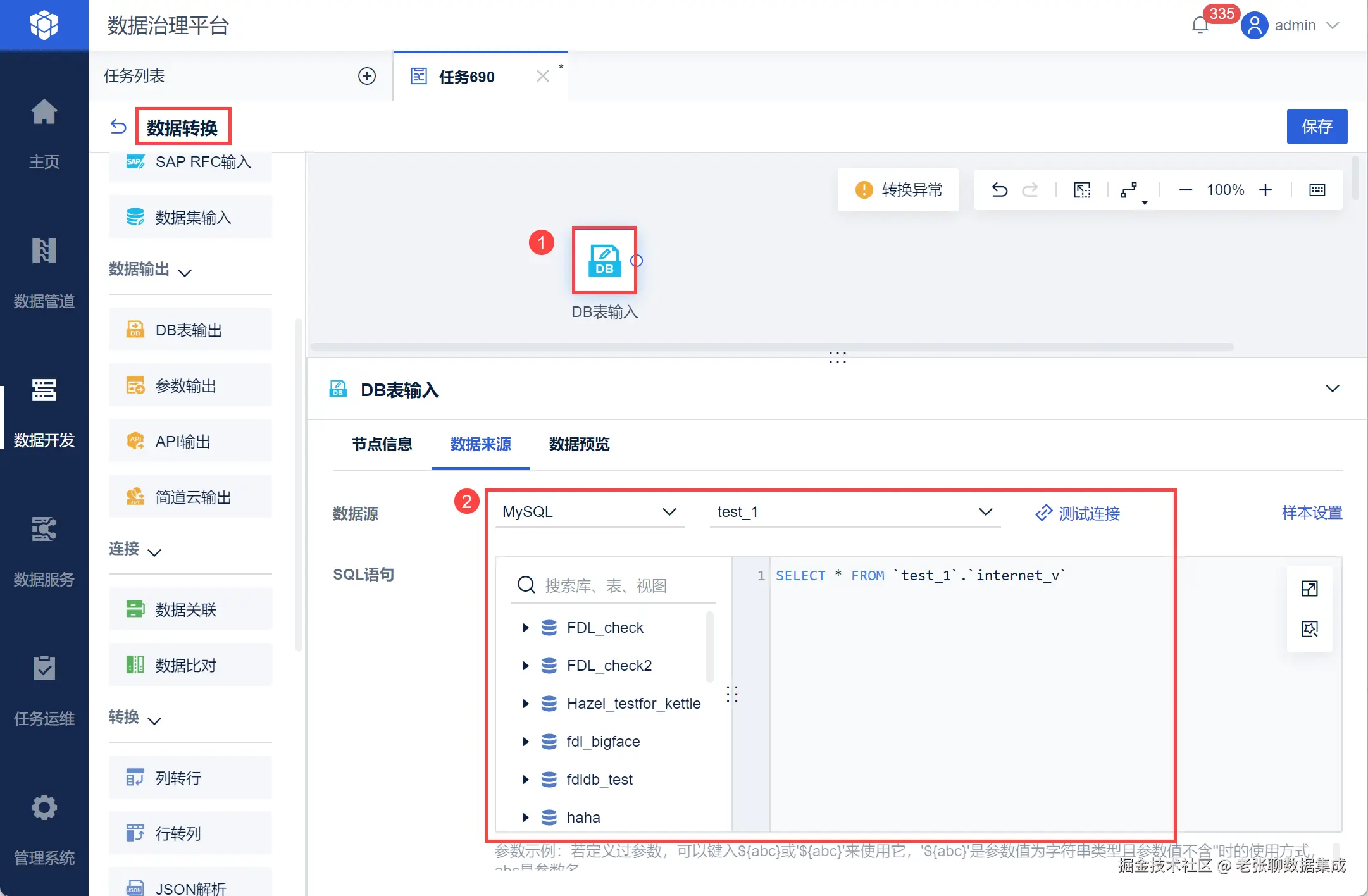The image size is (1368, 896).
Task: Zoom in the canvas
Action: [x=1265, y=190]
